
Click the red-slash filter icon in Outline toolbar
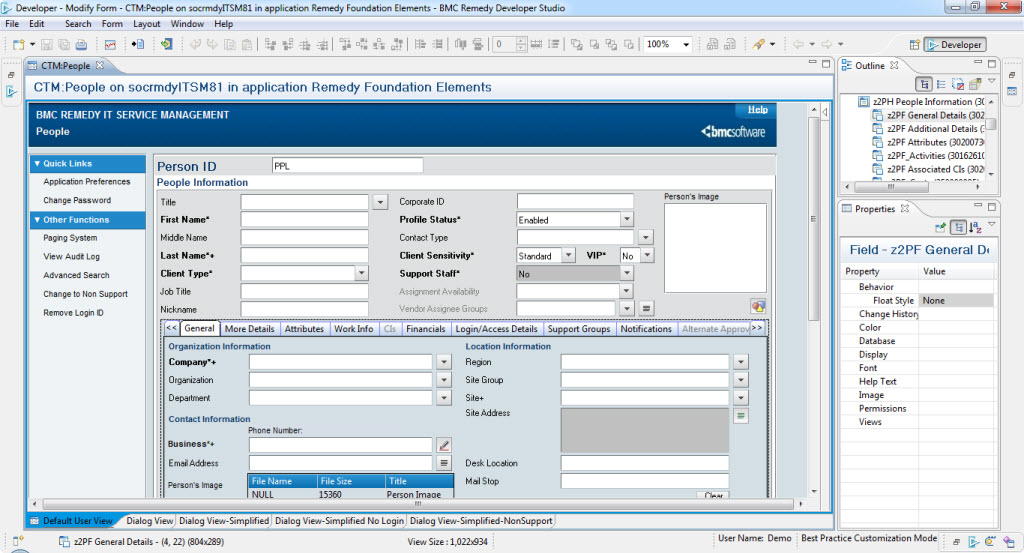958,84
